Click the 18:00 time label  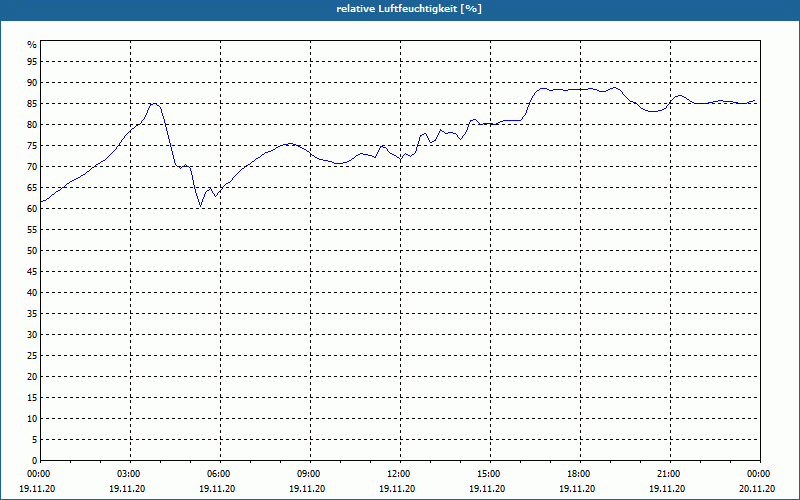click(581, 474)
